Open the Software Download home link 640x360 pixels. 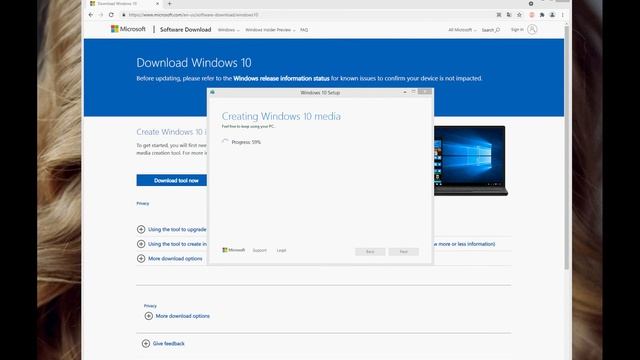click(185, 29)
